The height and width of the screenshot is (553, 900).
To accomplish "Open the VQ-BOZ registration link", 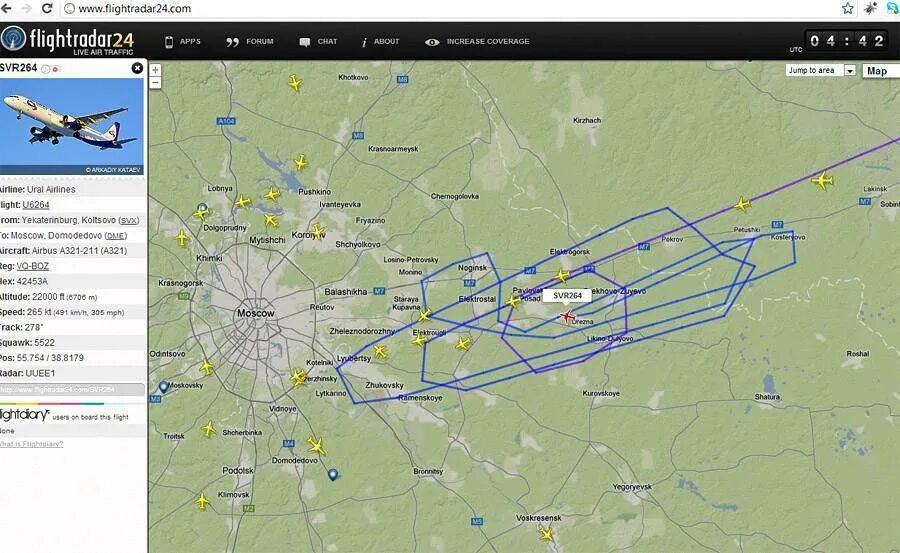I will pos(33,266).
